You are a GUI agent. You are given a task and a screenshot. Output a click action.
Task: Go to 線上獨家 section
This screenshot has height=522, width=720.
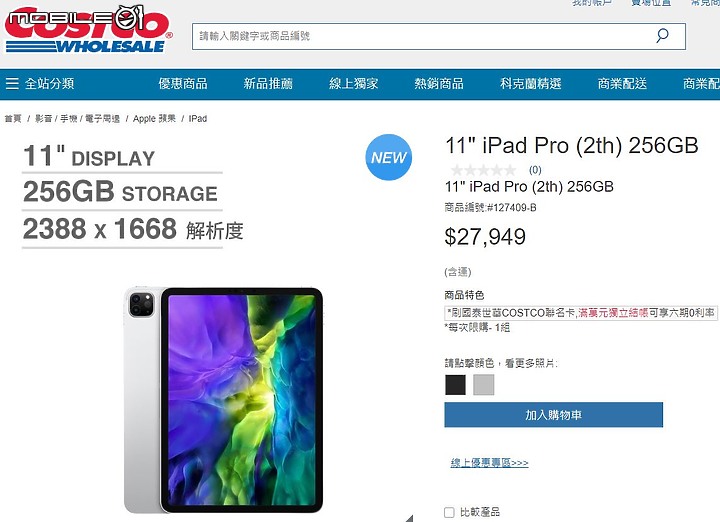[x=354, y=84]
